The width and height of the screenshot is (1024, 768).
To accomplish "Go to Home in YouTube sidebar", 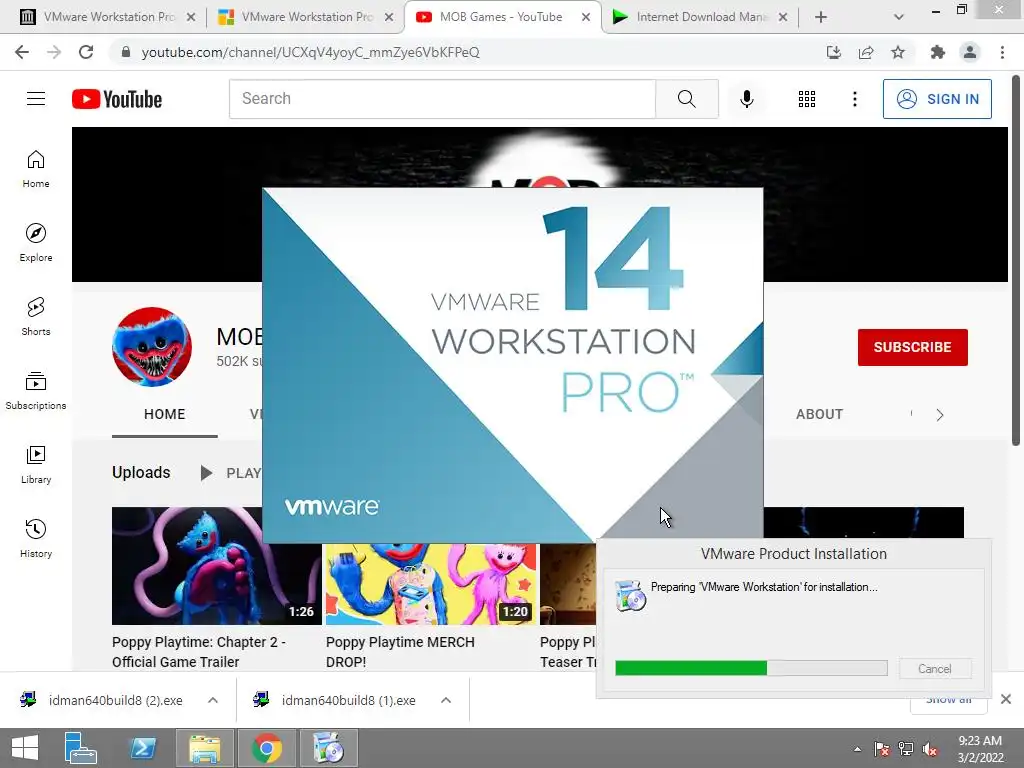I will click(x=36, y=169).
